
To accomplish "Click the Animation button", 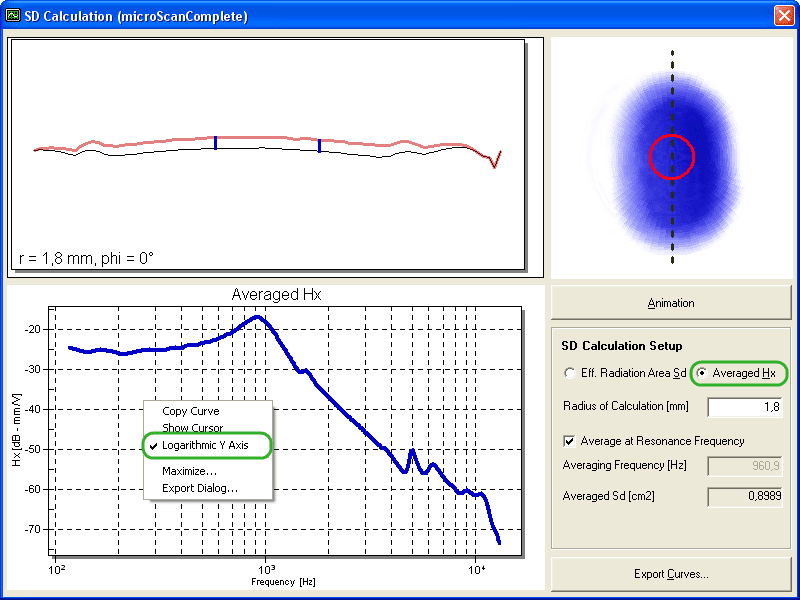I will coord(671,303).
